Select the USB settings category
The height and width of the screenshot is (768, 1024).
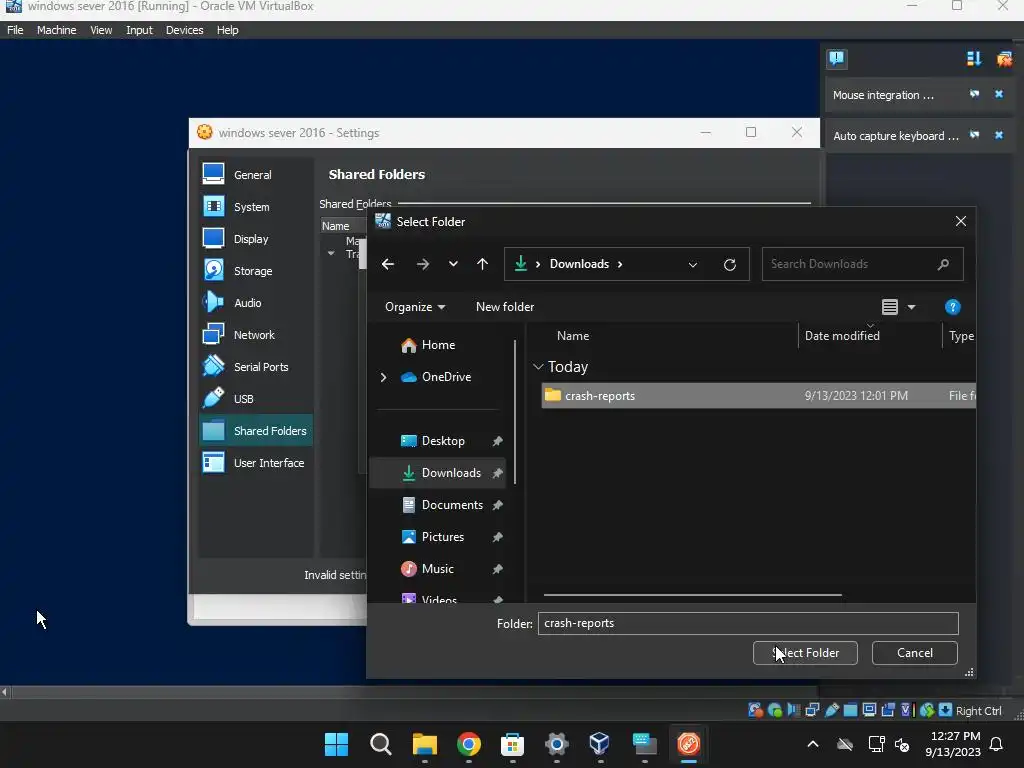point(256,398)
